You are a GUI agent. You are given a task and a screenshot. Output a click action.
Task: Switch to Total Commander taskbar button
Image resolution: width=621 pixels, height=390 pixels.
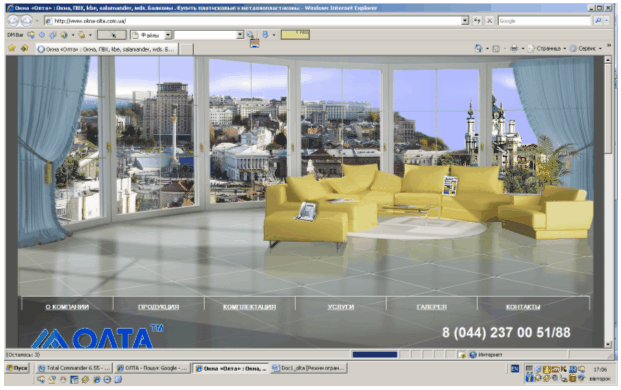74,368
